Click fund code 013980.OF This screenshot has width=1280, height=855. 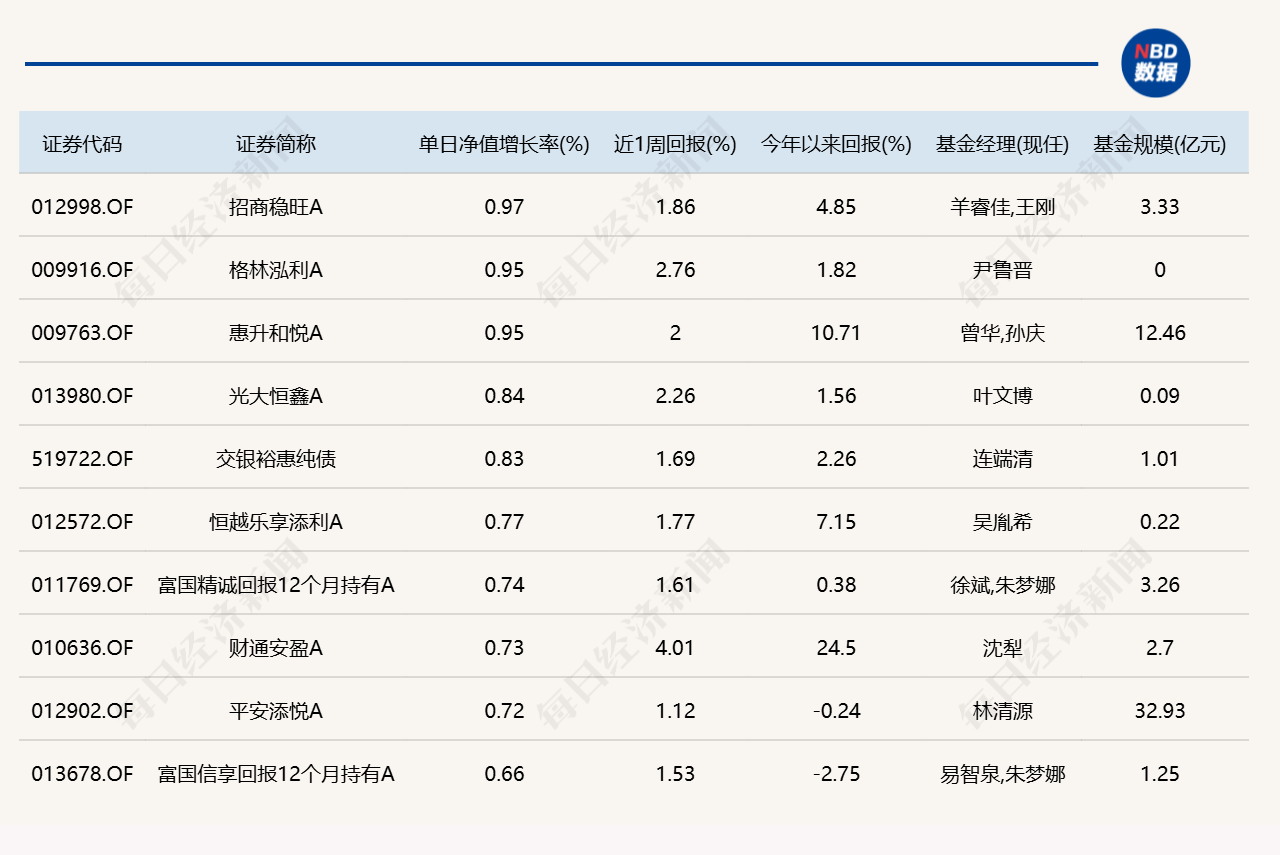click(x=82, y=396)
